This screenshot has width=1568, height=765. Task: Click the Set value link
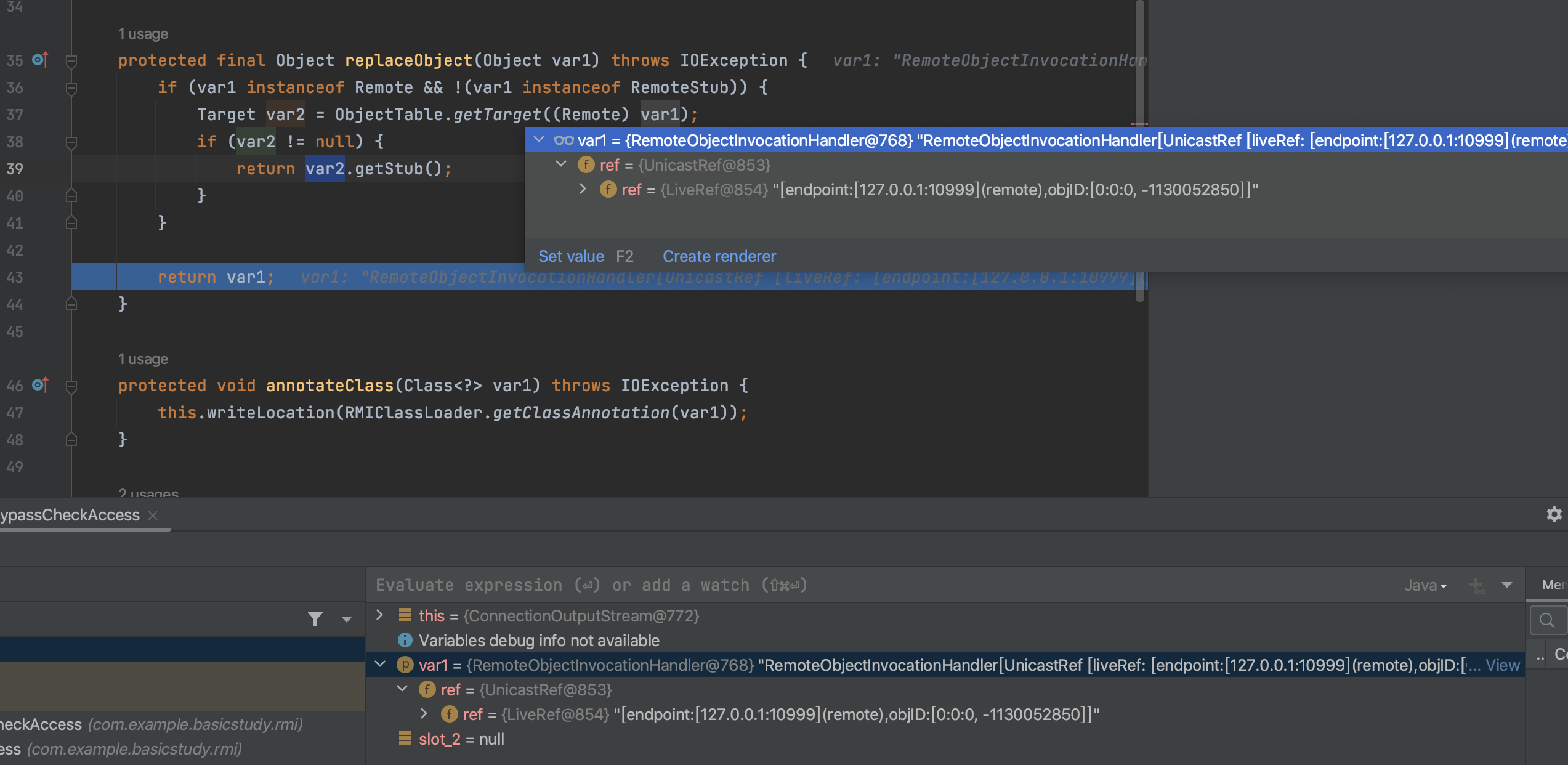[x=571, y=257]
